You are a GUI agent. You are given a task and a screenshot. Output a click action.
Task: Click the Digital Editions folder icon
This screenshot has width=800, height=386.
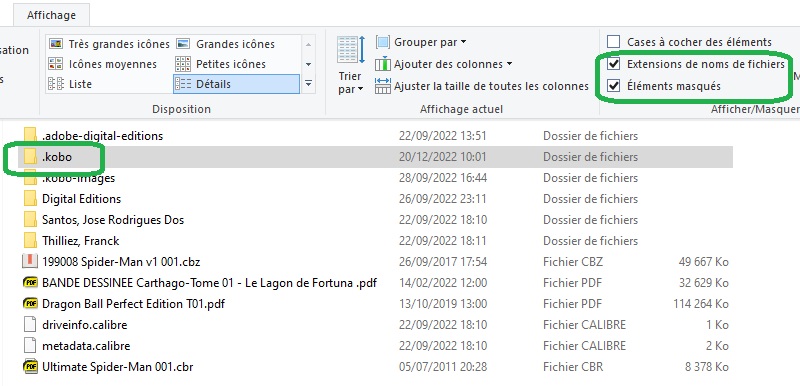click(30, 198)
